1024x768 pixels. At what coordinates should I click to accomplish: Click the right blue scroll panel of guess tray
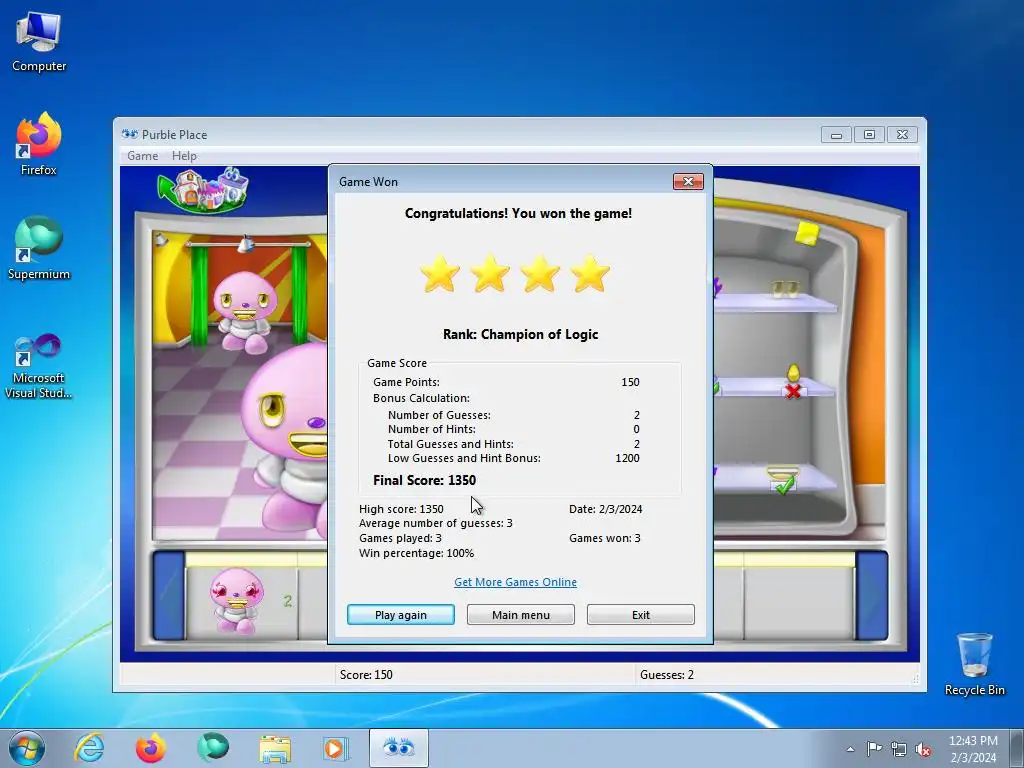(x=872, y=596)
